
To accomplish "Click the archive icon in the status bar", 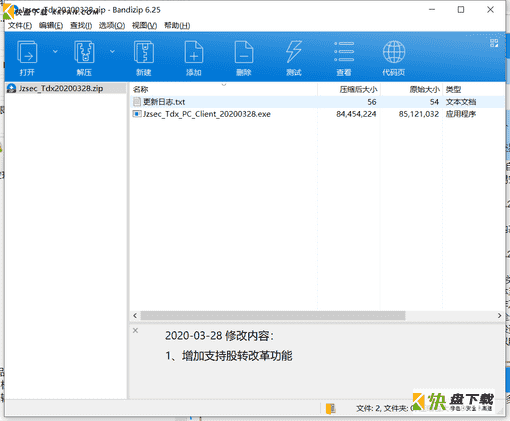I will (330, 408).
